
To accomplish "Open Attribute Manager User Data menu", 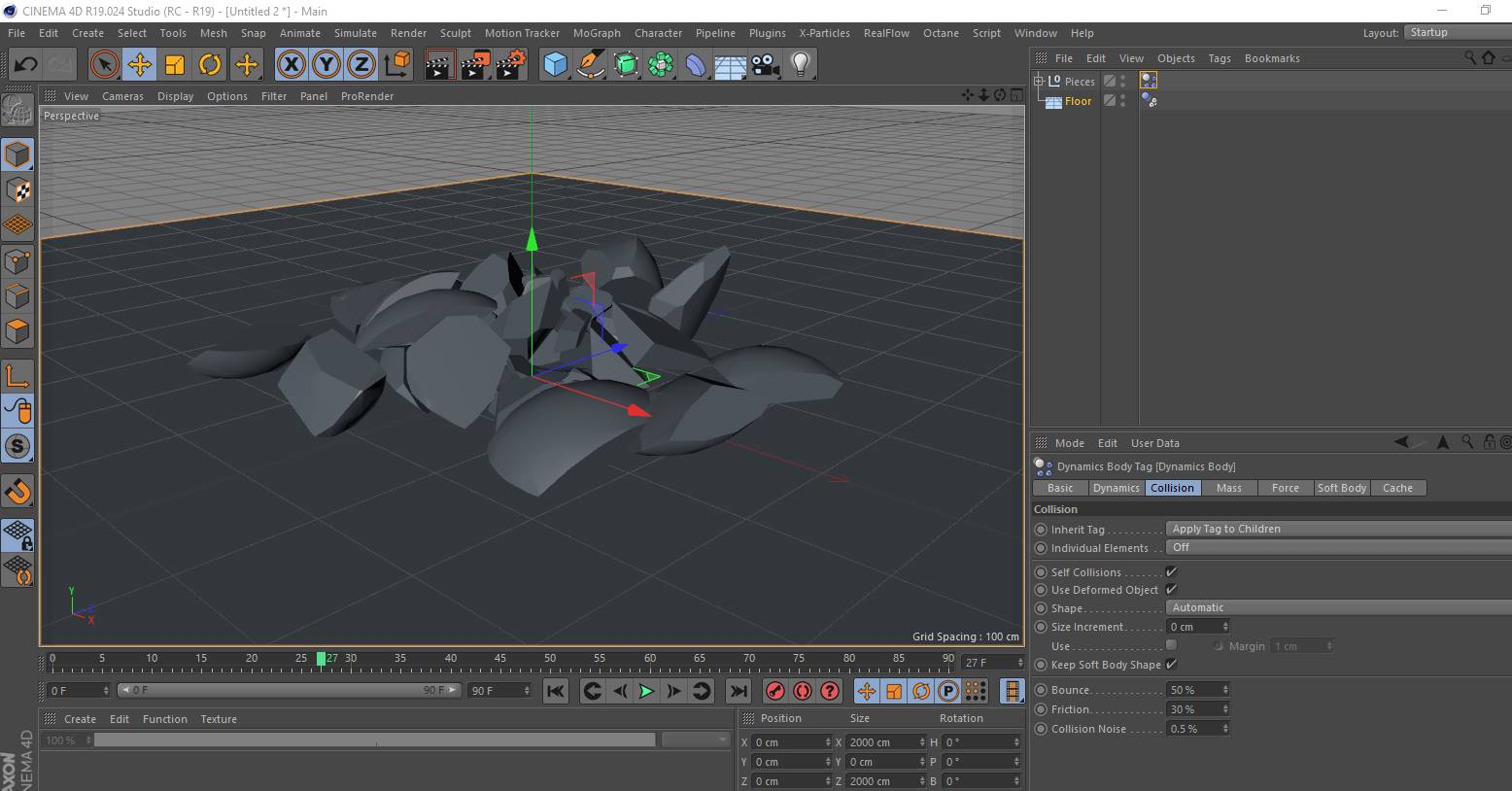I will pos(1154,443).
